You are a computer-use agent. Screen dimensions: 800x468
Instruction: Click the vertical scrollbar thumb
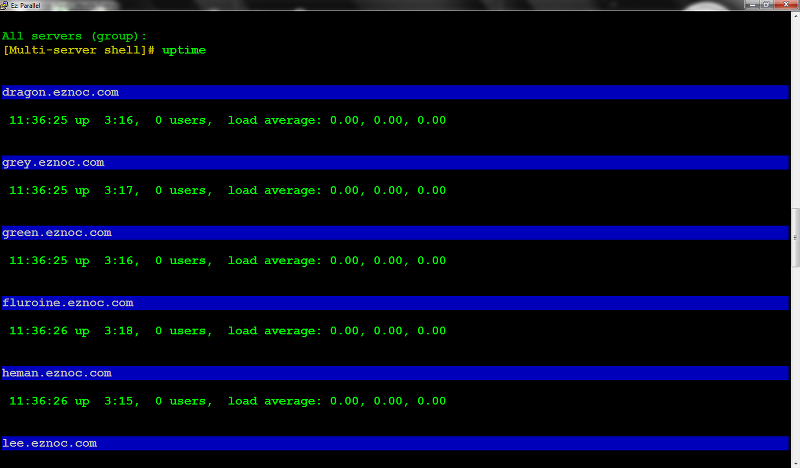point(795,237)
